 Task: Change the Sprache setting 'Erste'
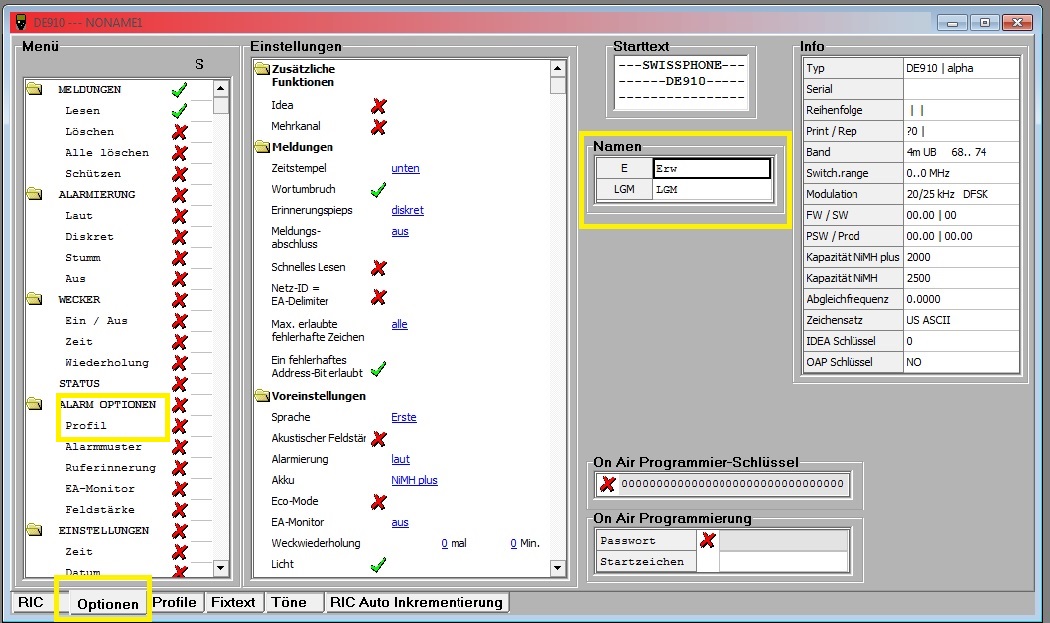tap(404, 418)
